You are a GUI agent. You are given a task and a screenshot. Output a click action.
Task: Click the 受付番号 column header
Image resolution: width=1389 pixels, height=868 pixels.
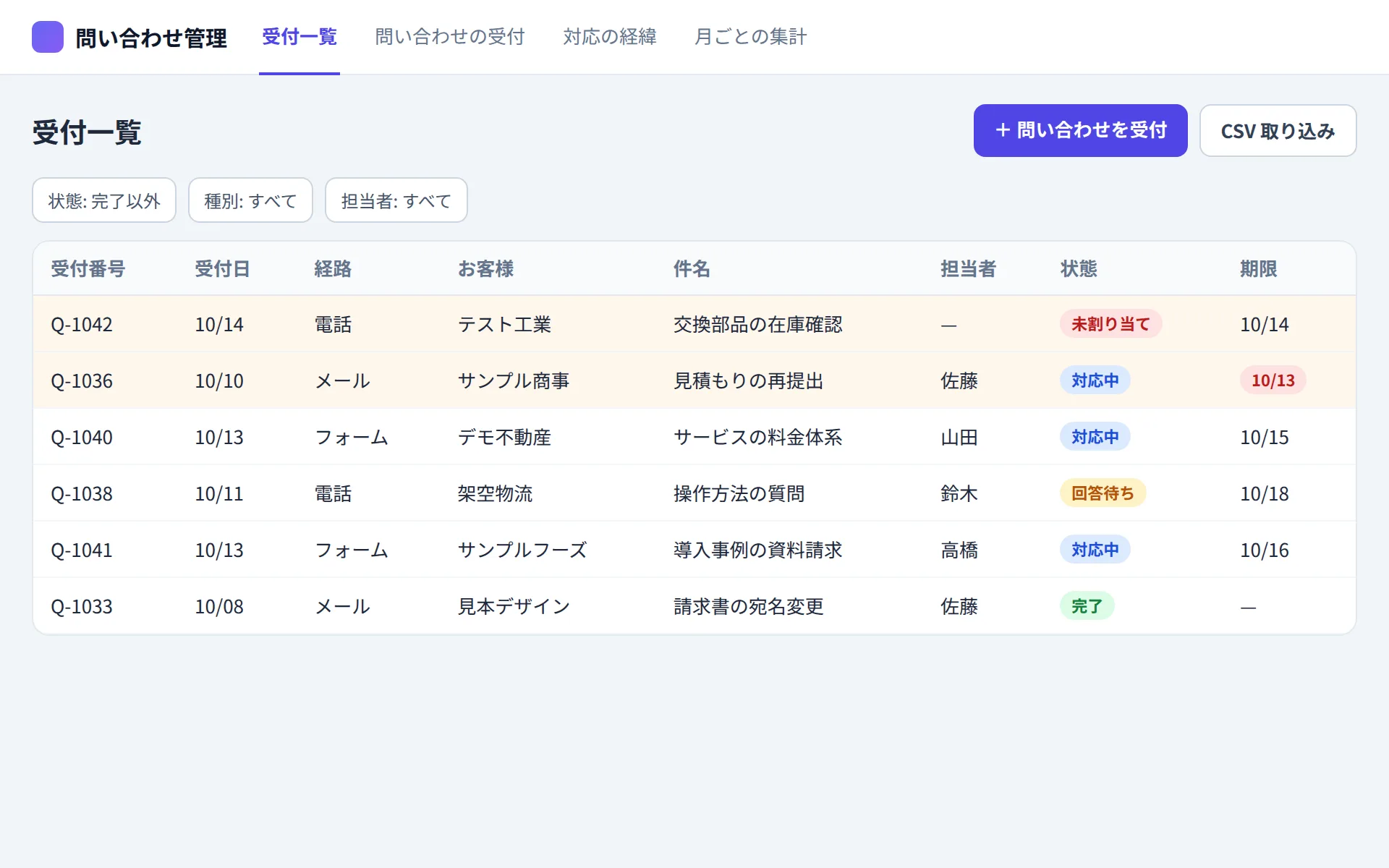(88, 269)
